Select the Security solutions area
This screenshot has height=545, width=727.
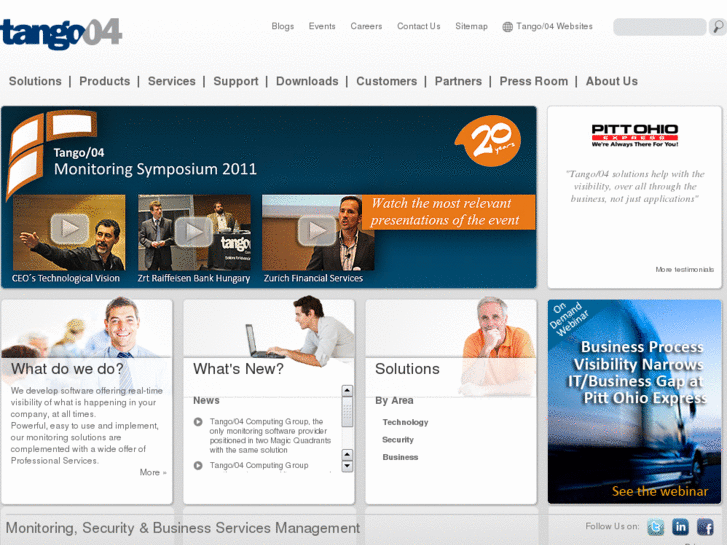pos(398,440)
